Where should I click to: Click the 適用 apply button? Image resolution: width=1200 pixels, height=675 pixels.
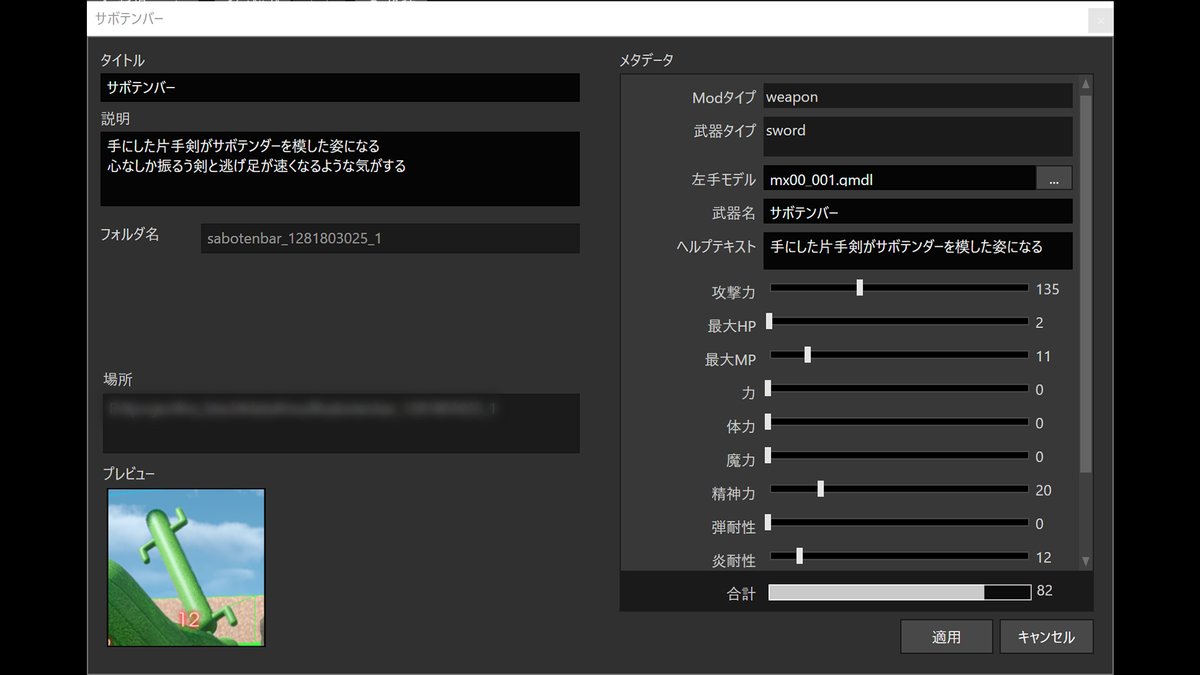tap(946, 637)
